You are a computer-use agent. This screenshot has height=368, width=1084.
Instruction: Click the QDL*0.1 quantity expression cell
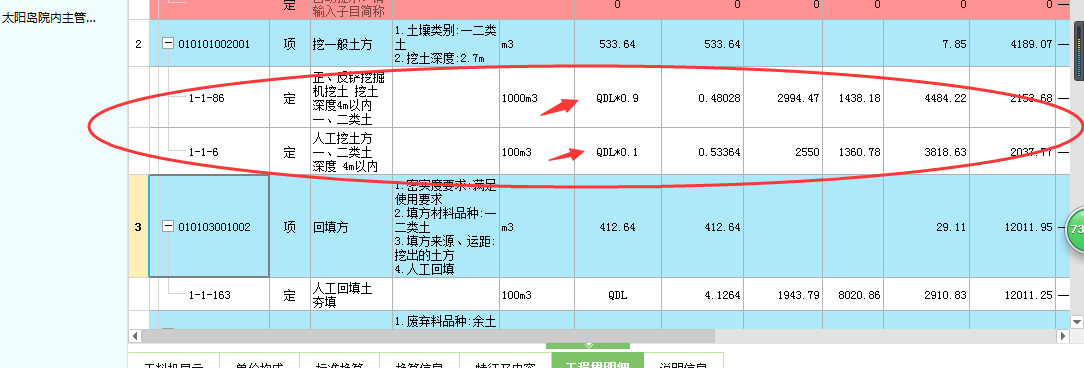click(x=617, y=152)
